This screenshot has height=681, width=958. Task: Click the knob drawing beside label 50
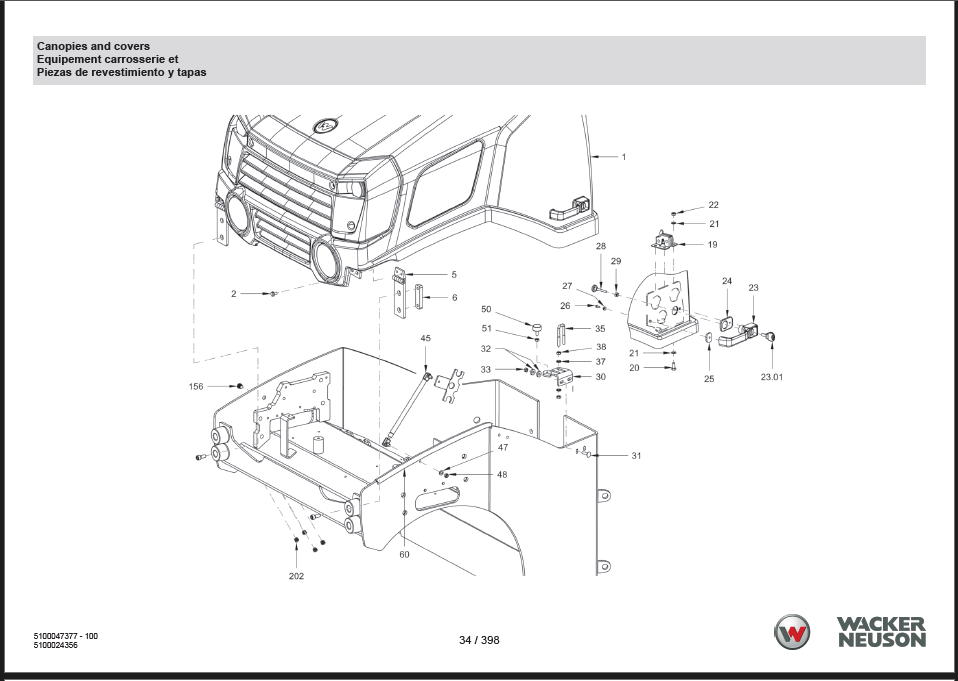tap(537, 325)
